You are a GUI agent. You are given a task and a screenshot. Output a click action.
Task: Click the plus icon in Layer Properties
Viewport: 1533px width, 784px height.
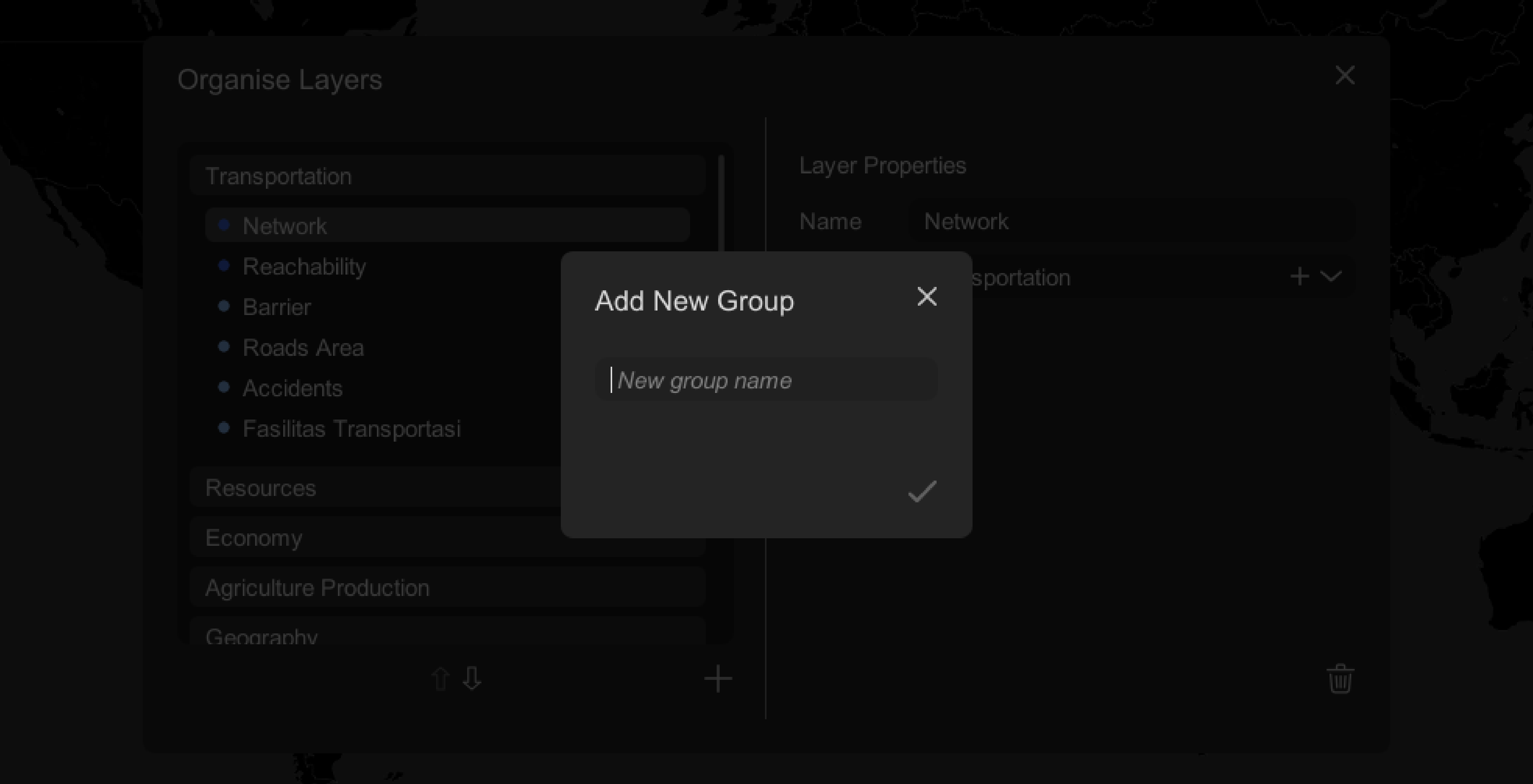tap(1300, 277)
